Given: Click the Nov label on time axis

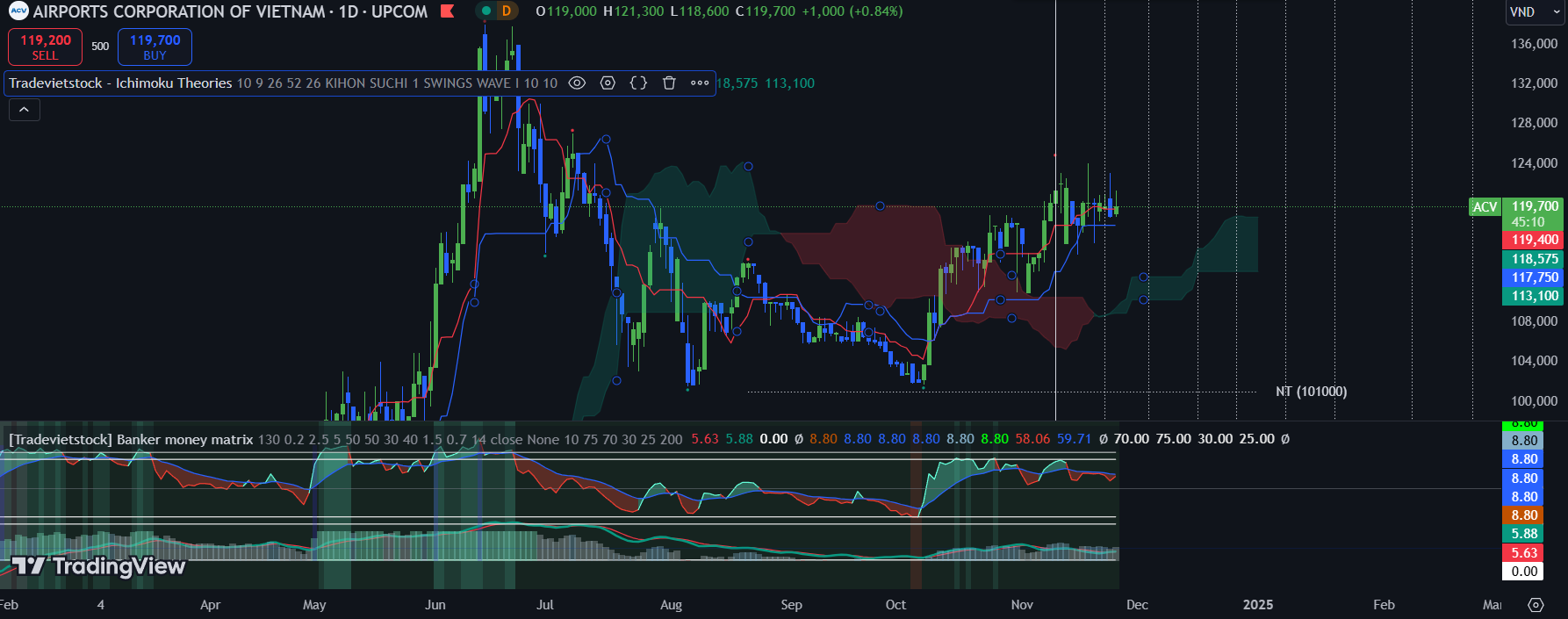Looking at the screenshot, I should (1022, 605).
